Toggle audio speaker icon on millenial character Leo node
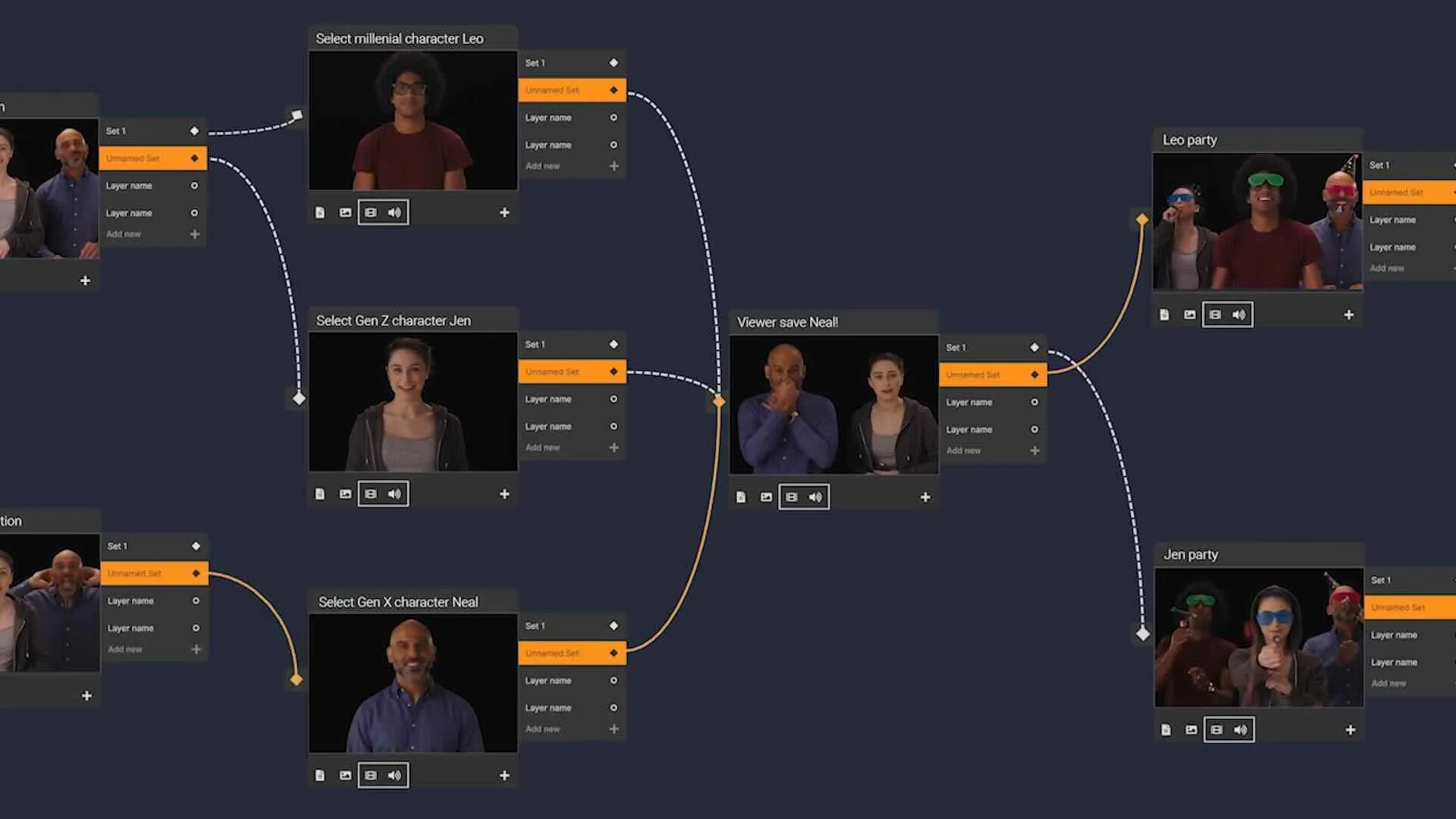 coord(394,212)
